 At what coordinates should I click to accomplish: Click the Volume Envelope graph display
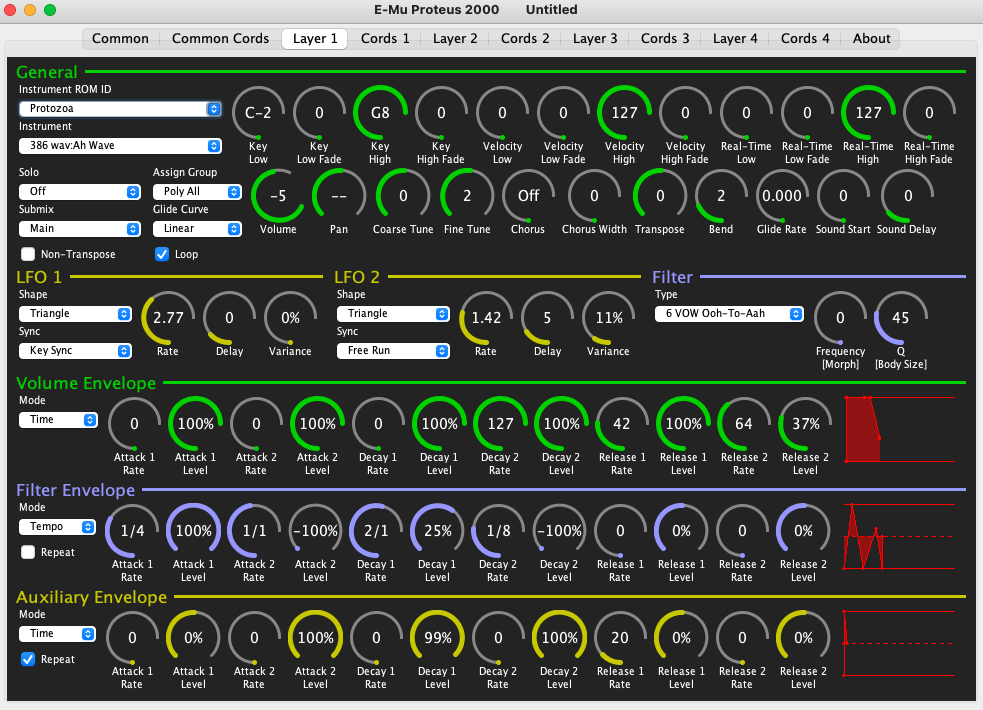click(900, 429)
